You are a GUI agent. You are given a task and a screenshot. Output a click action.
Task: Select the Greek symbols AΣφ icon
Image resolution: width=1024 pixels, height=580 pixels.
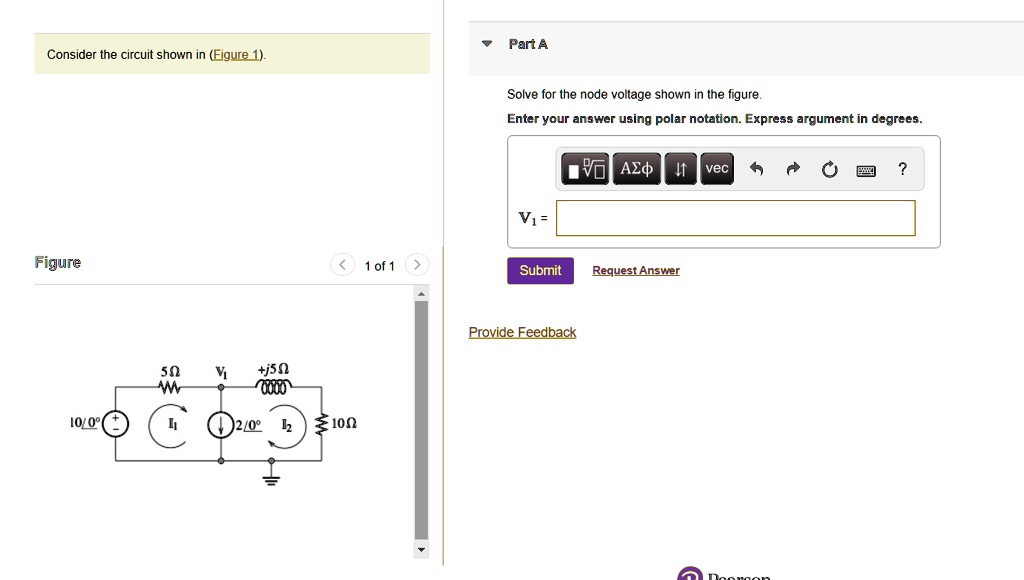(636, 168)
